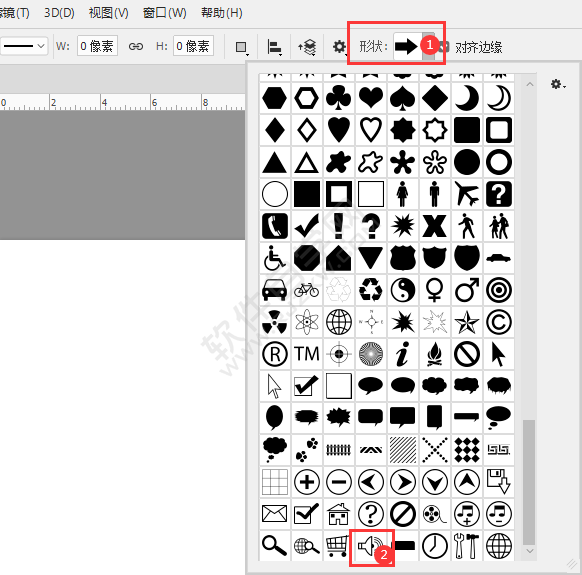
Task: Click the W width input field
Action: (97, 46)
